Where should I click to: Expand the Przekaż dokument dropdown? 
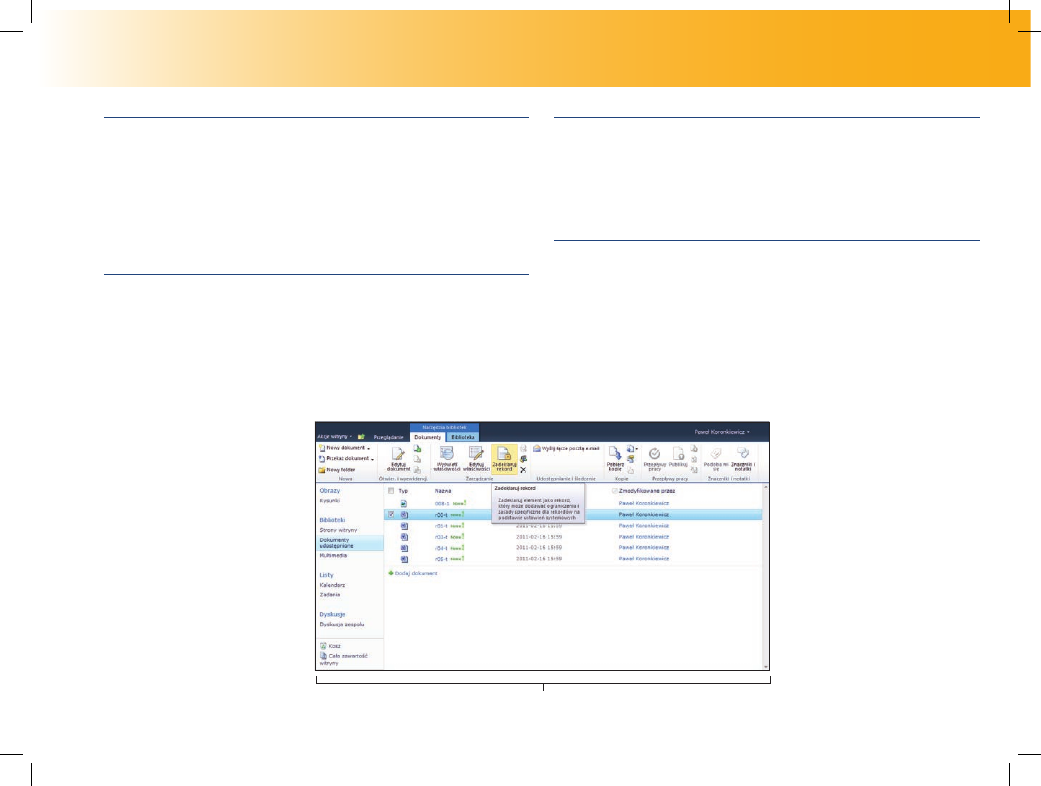(x=346, y=459)
